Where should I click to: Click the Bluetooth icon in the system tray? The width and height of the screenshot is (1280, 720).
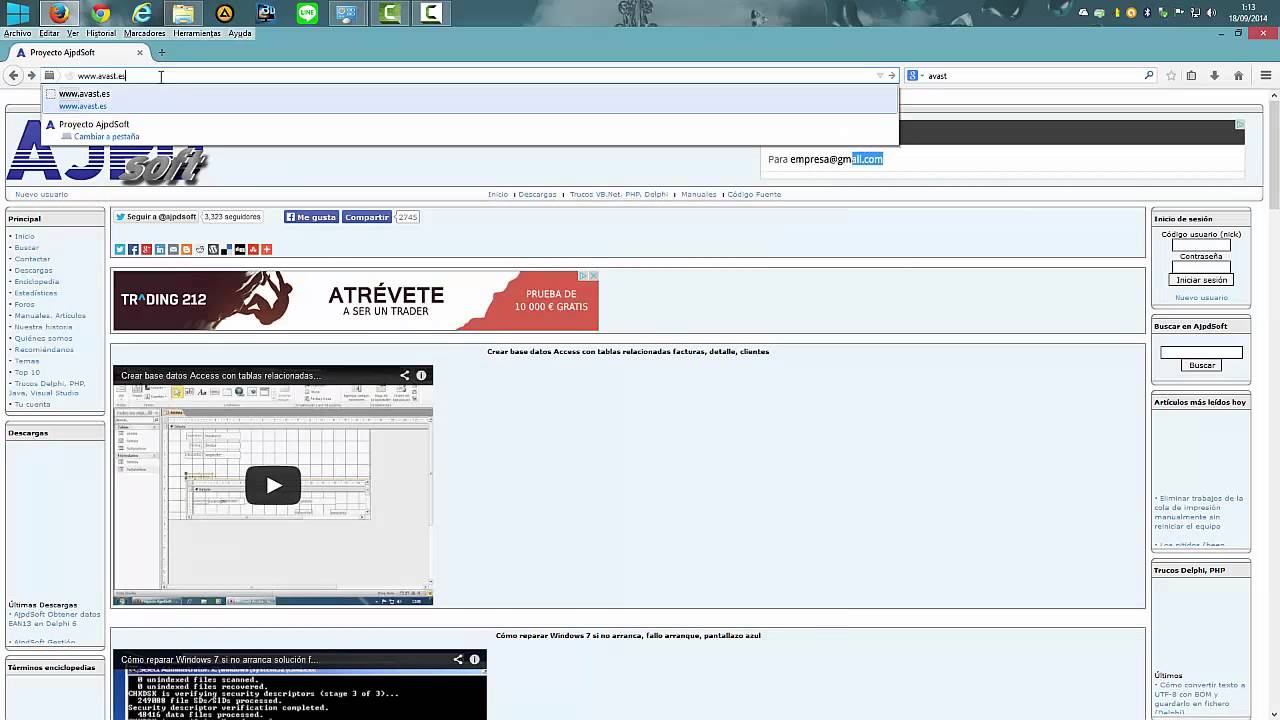tap(1147, 13)
